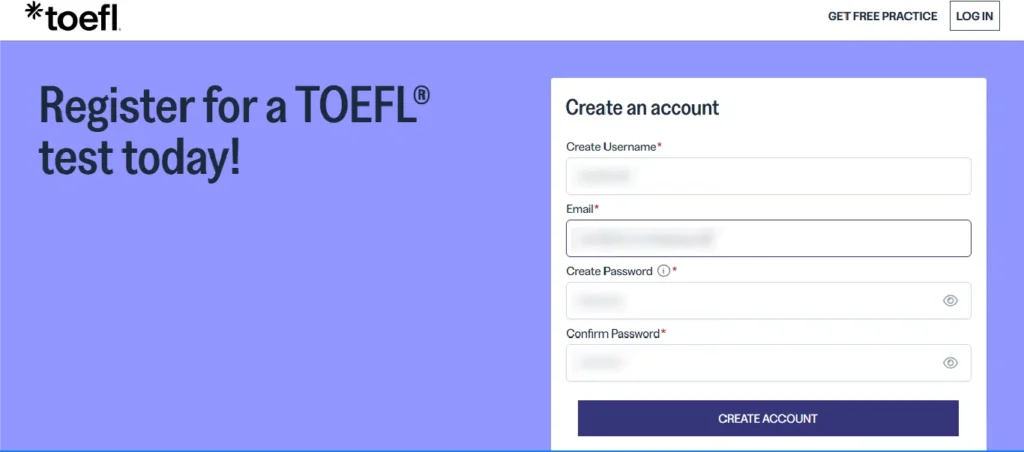
Task: Click the Create Username input field
Action: tap(768, 176)
